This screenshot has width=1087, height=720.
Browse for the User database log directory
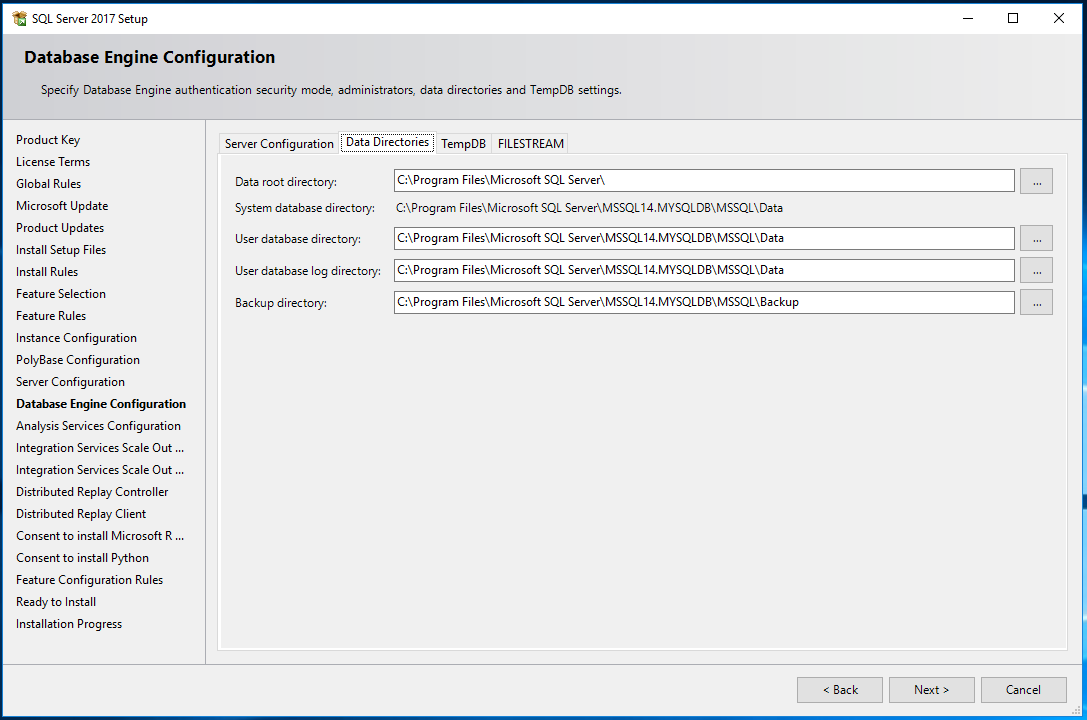click(x=1036, y=271)
